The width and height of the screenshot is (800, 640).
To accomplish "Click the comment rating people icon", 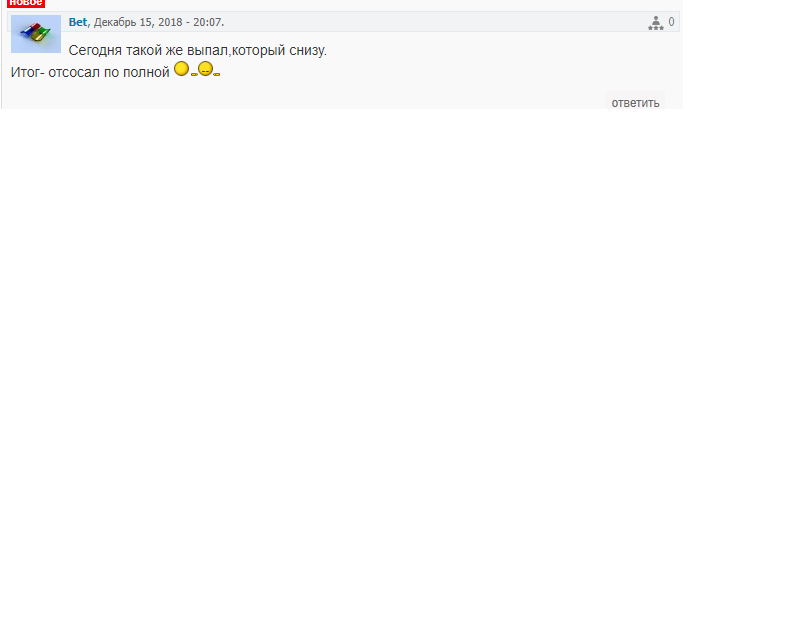I will [x=656, y=23].
